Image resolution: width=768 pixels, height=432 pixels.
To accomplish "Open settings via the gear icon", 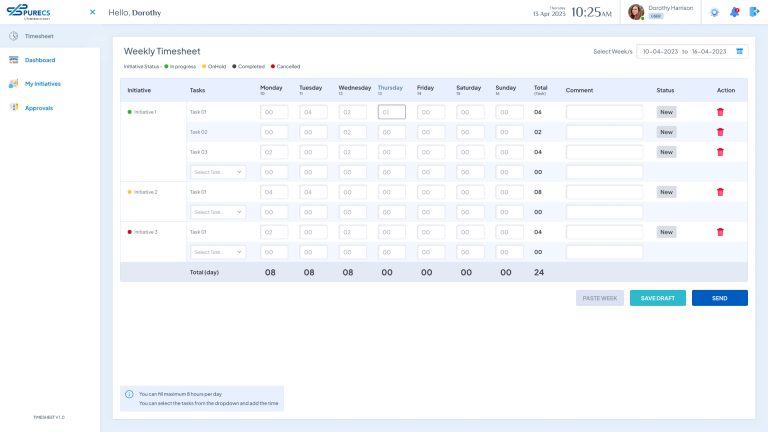I will [x=714, y=12].
